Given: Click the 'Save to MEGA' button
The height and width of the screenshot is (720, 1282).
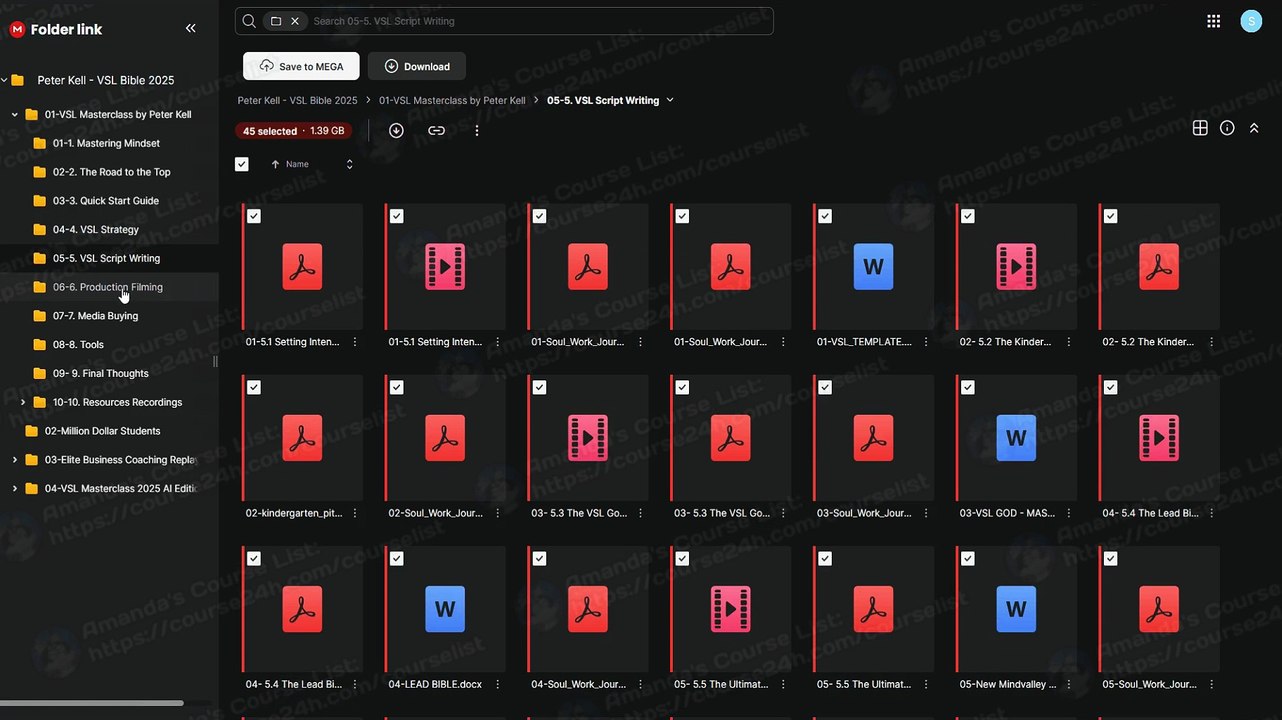Looking at the screenshot, I should coord(302,66).
